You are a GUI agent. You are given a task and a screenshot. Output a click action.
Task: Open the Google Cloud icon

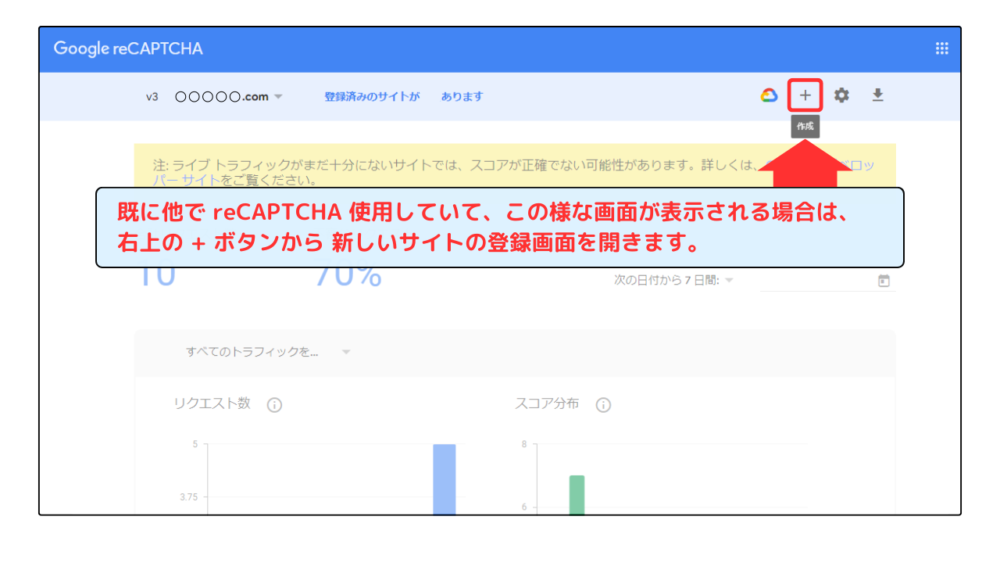click(769, 96)
